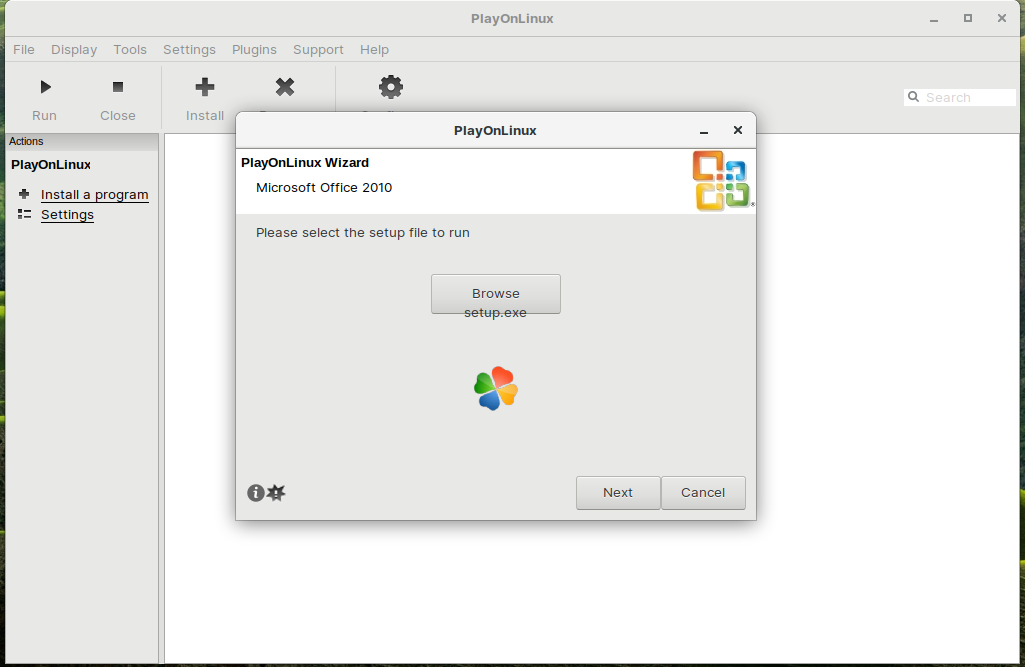Open the Support menu
Viewport: 1025px width, 667px height.
tap(318, 50)
